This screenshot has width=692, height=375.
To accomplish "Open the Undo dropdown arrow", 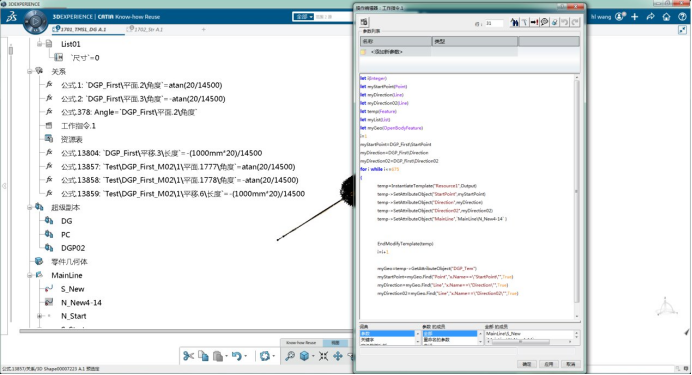I will pyautogui.click(x=246, y=356).
